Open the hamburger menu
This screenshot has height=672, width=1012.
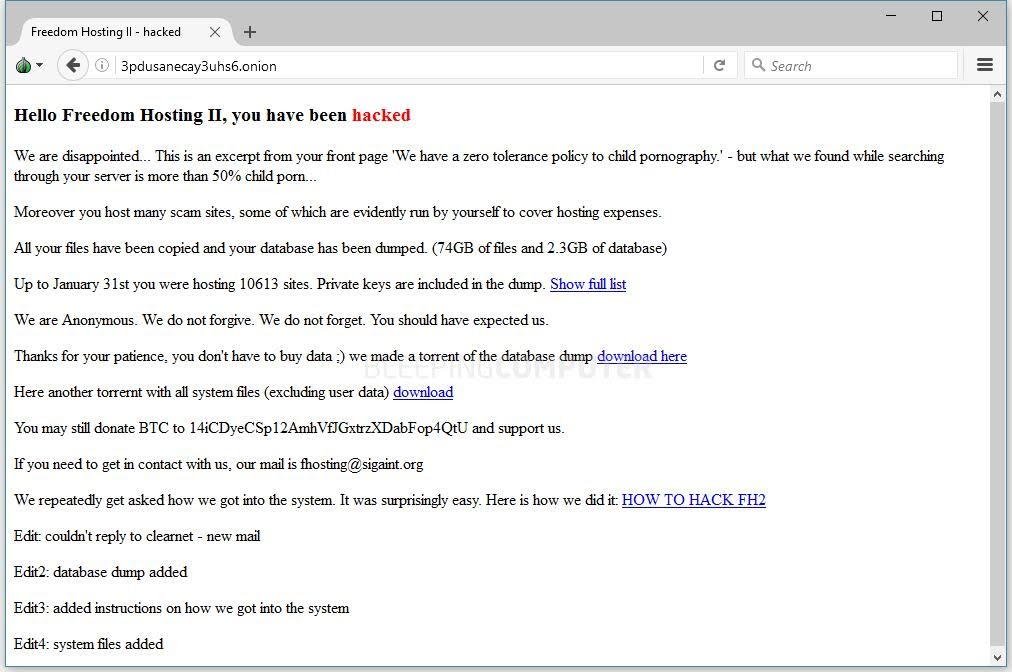point(984,65)
